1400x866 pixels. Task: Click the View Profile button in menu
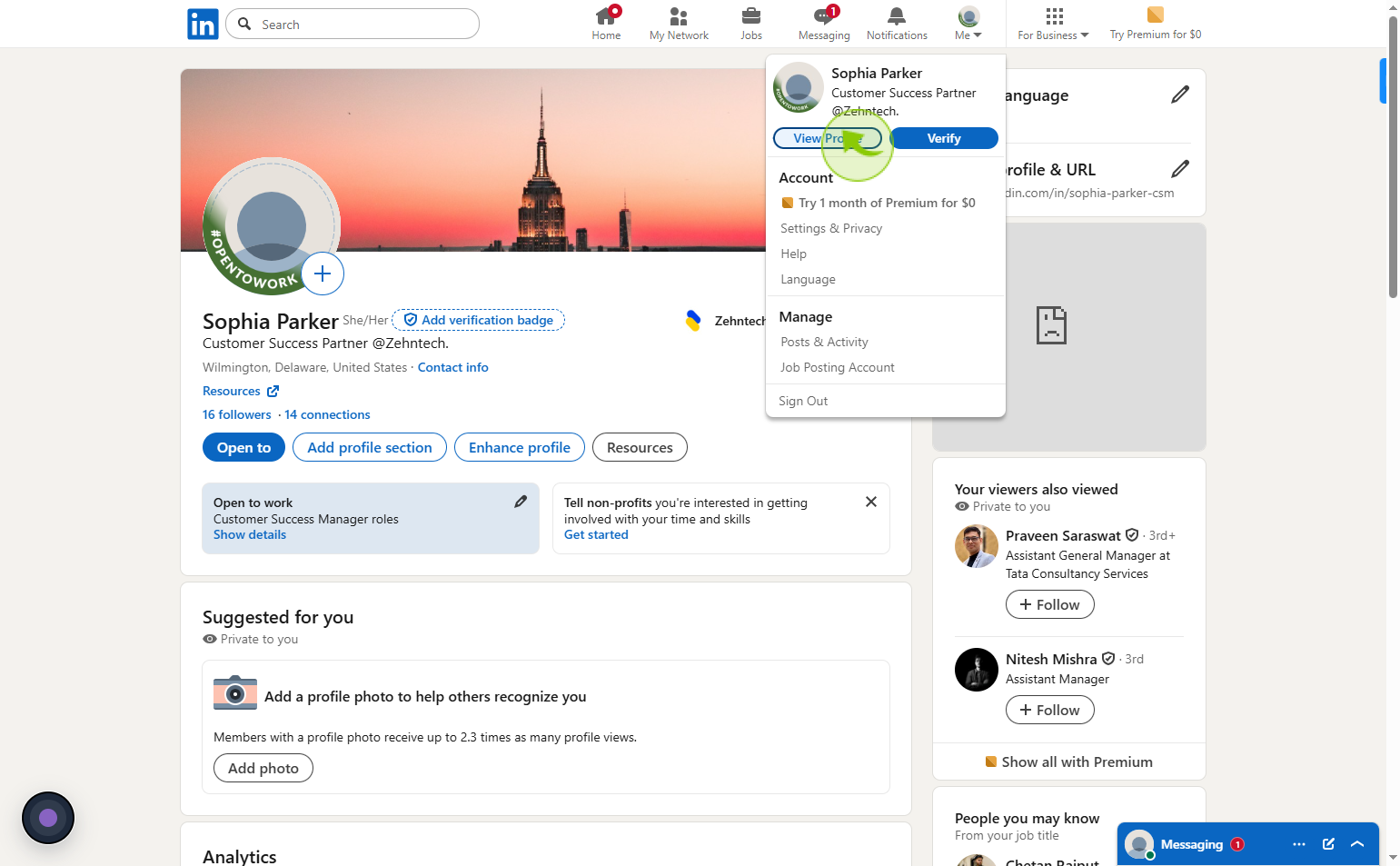click(x=828, y=138)
